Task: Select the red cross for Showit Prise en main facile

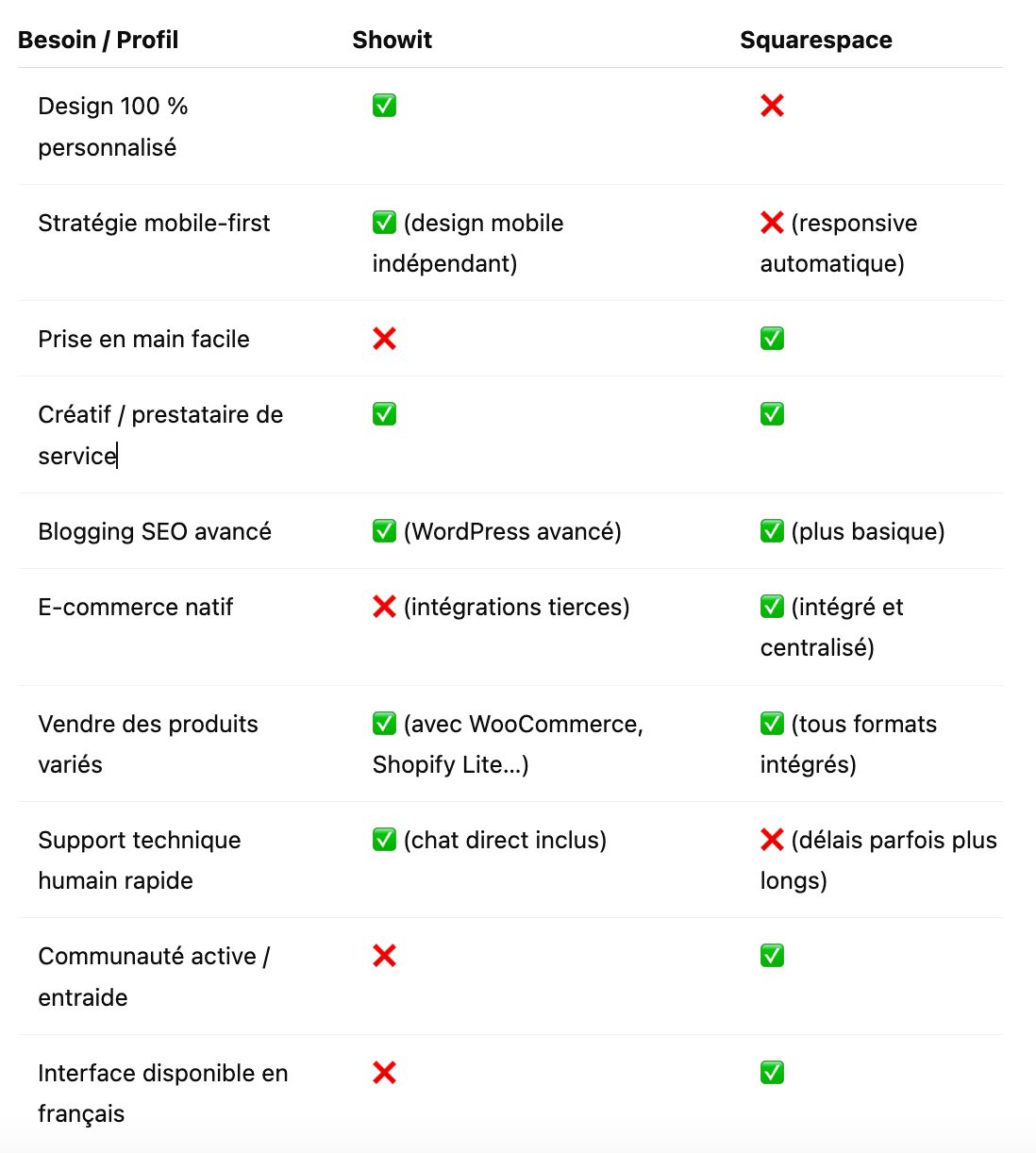Action: coord(384,339)
